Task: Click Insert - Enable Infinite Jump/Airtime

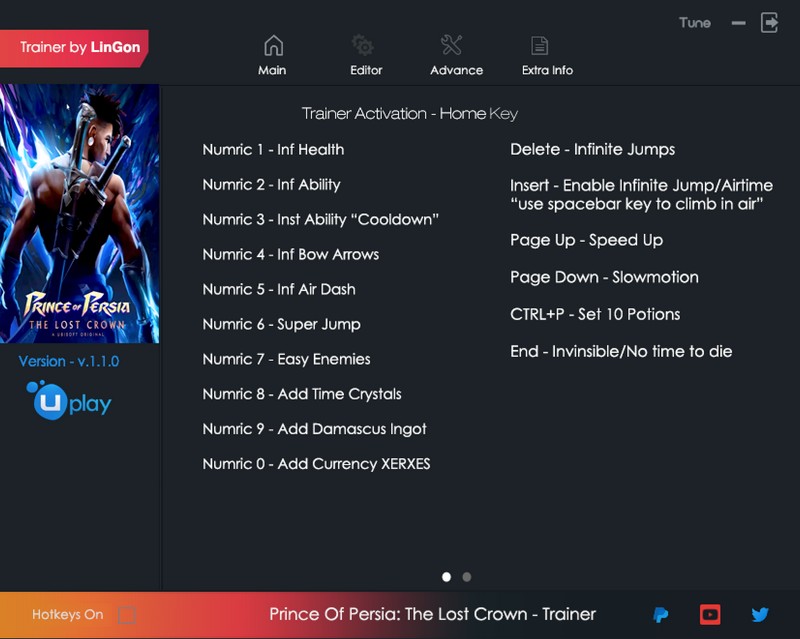Action: coord(641,185)
